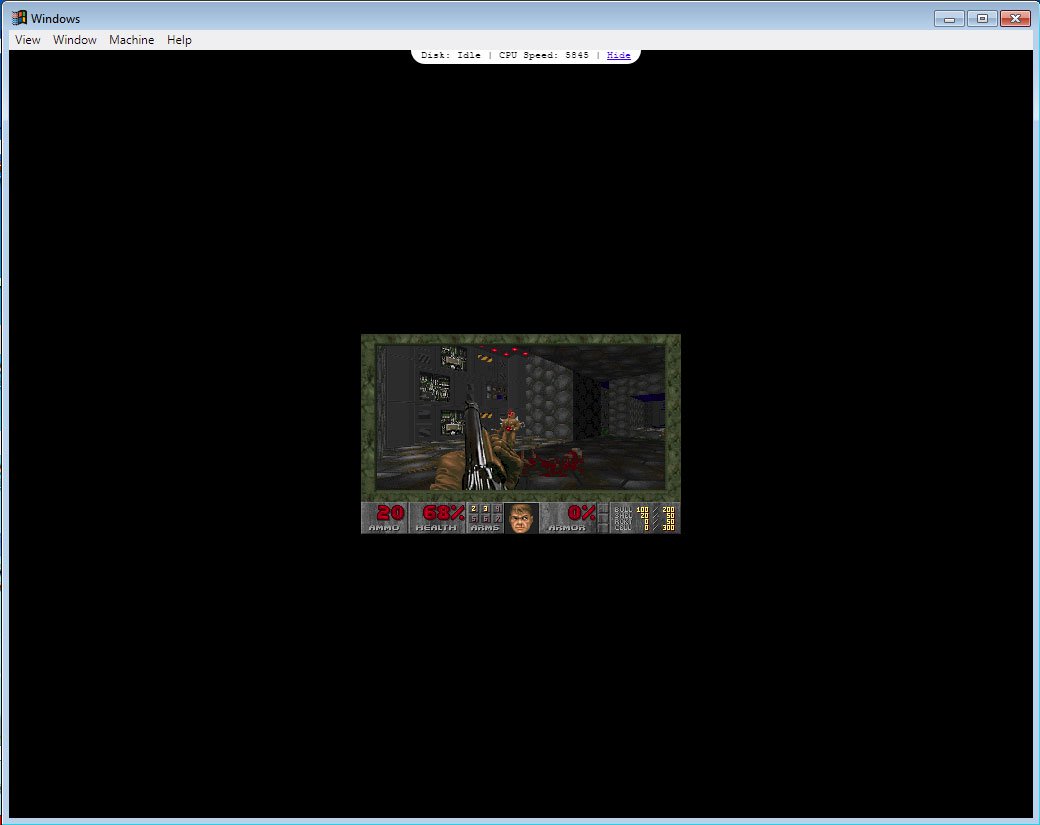Open the Machine menu
This screenshot has height=825, width=1040.
(x=131, y=40)
